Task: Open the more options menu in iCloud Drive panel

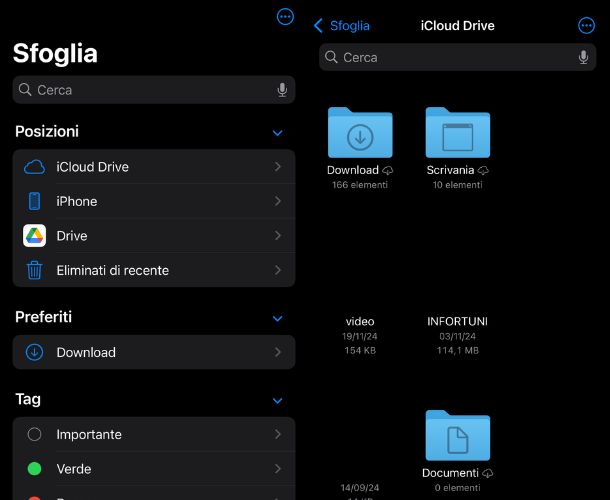Action: [586, 26]
